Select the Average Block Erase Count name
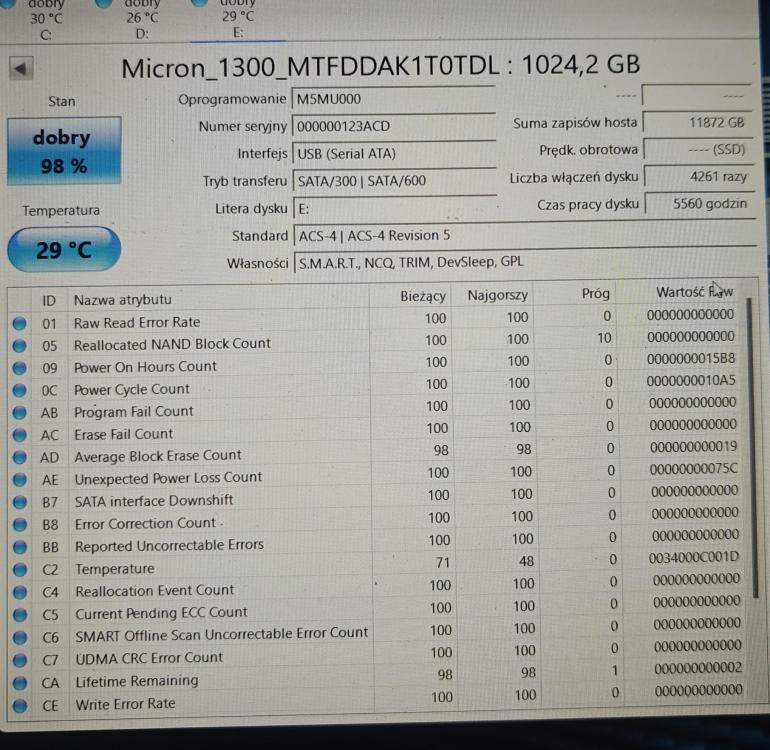This screenshot has width=770, height=750. [158, 456]
